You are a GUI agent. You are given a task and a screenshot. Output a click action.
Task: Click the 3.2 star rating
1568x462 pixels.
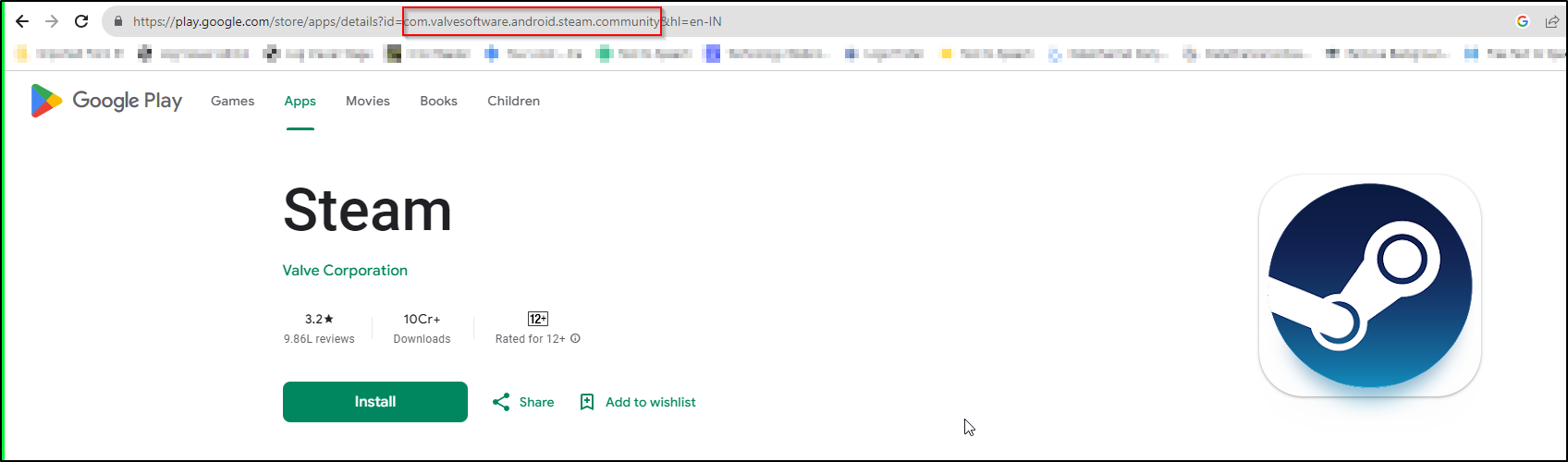click(319, 319)
